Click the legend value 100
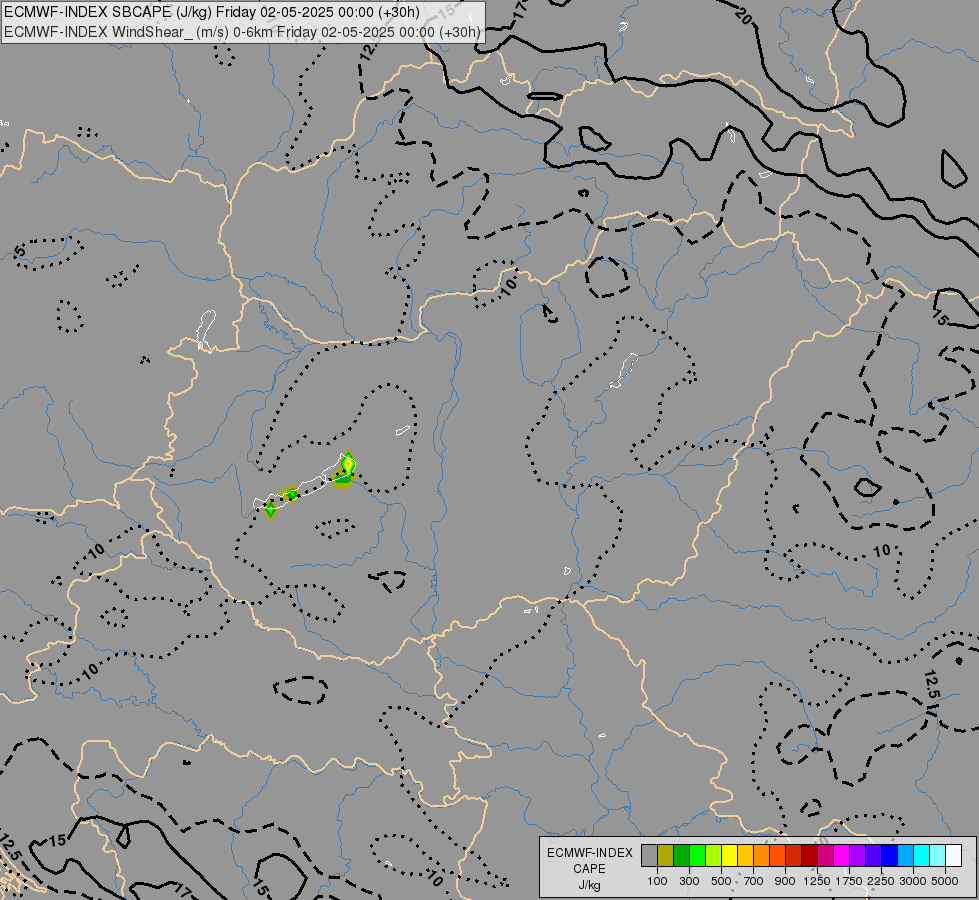The image size is (979, 900). point(657,881)
